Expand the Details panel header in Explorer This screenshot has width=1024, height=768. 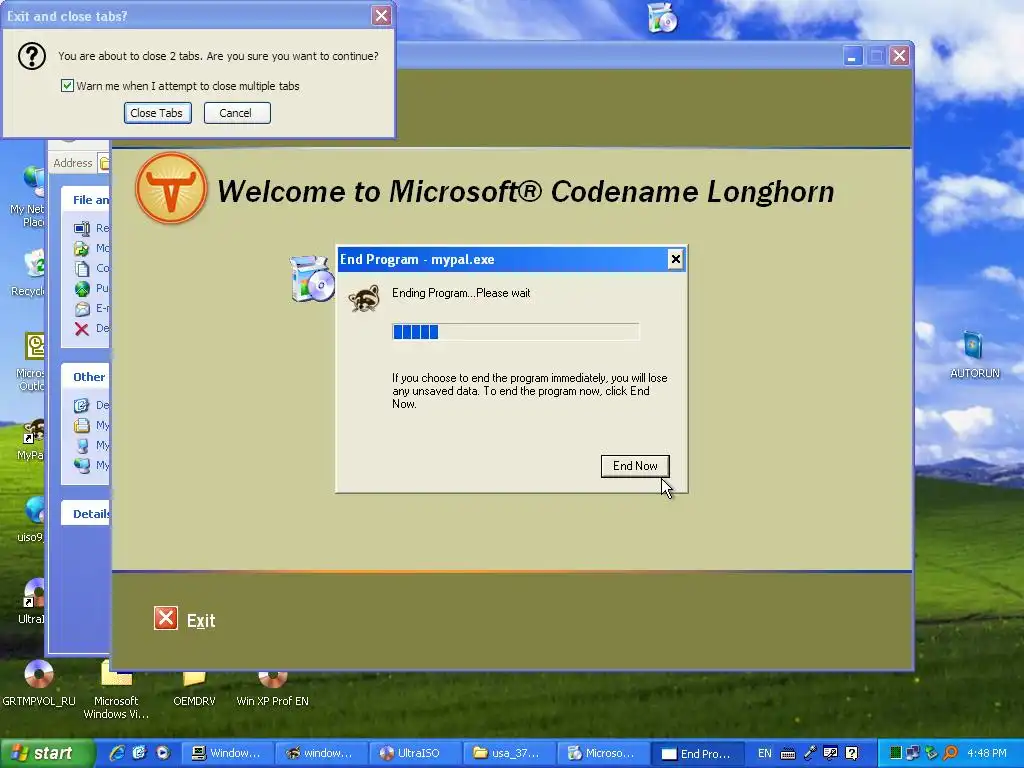click(86, 513)
